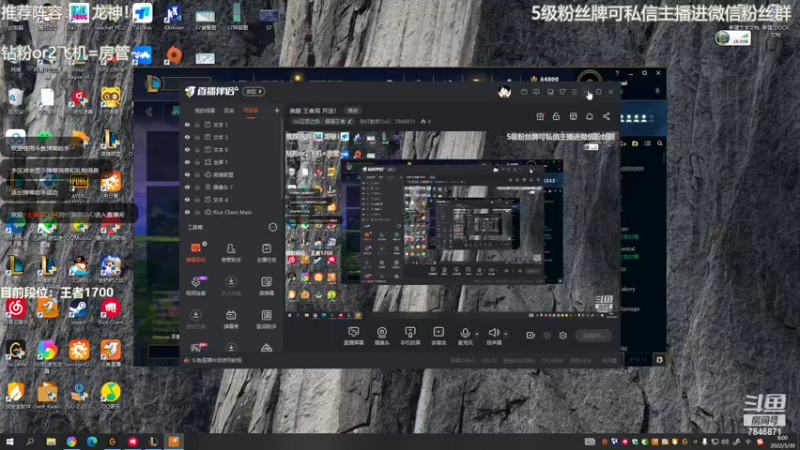Click the start streaming button bottom right

593,335
